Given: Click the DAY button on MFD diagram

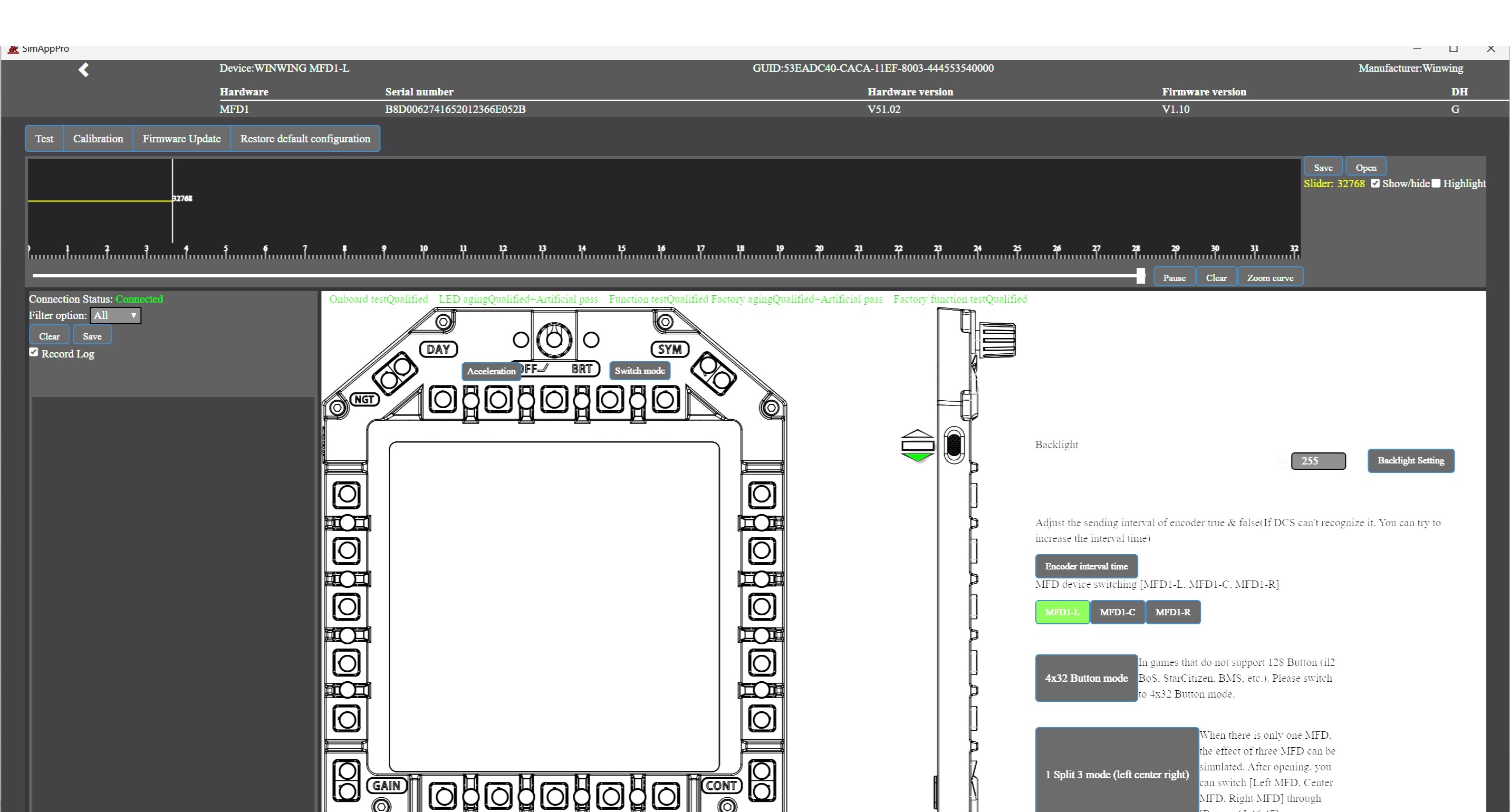Looking at the screenshot, I should (x=438, y=349).
